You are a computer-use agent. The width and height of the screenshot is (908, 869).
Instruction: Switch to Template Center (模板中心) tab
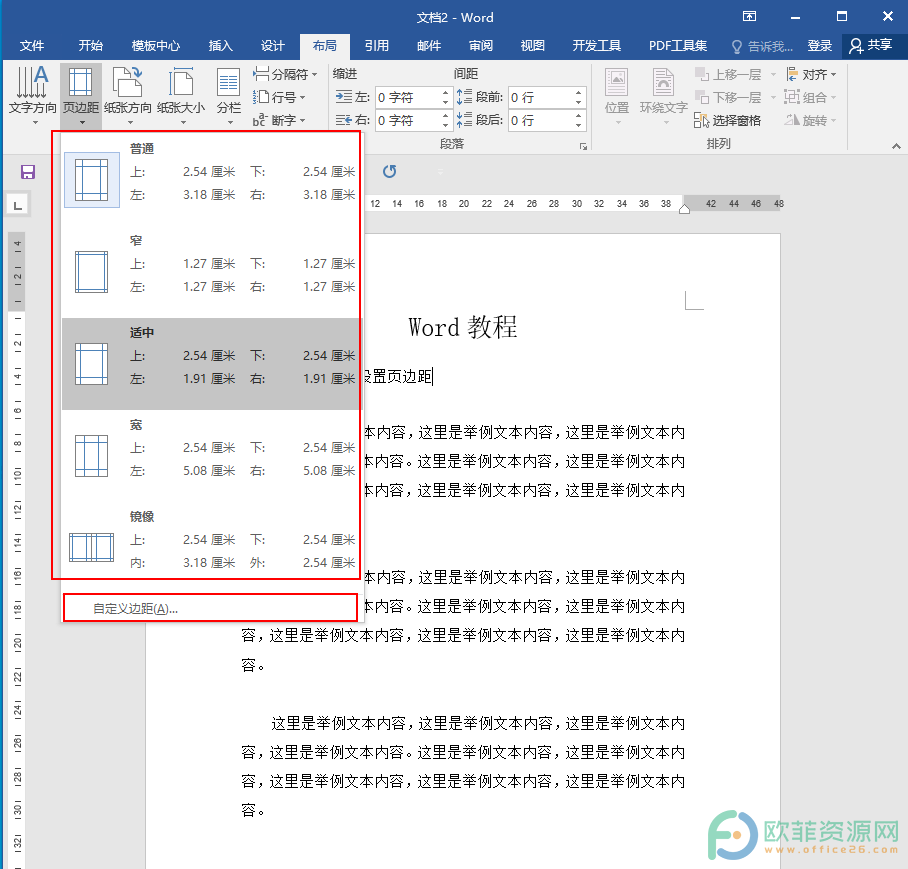pyautogui.click(x=156, y=46)
